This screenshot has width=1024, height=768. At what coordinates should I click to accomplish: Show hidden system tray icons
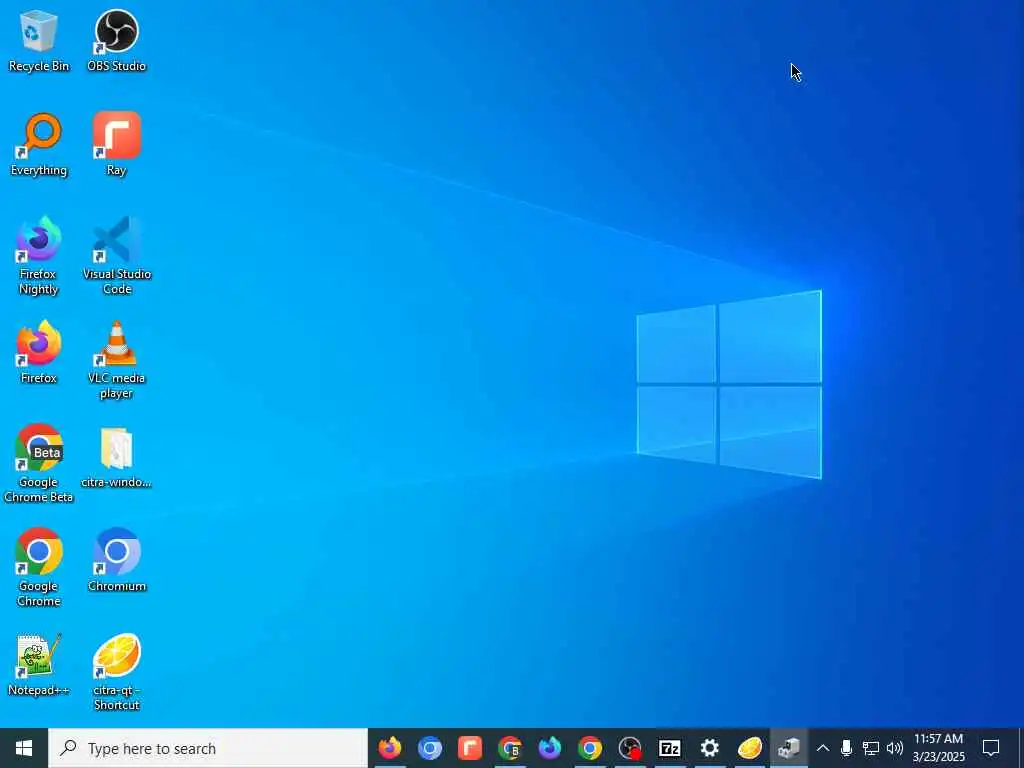coord(823,748)
